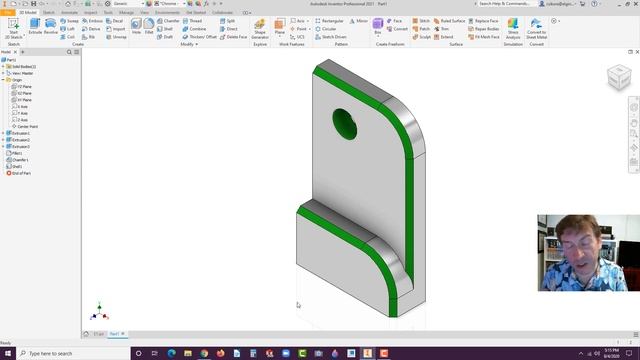Collapse the Origin folder
Screen dimensions: 640x360
[3, 80]
